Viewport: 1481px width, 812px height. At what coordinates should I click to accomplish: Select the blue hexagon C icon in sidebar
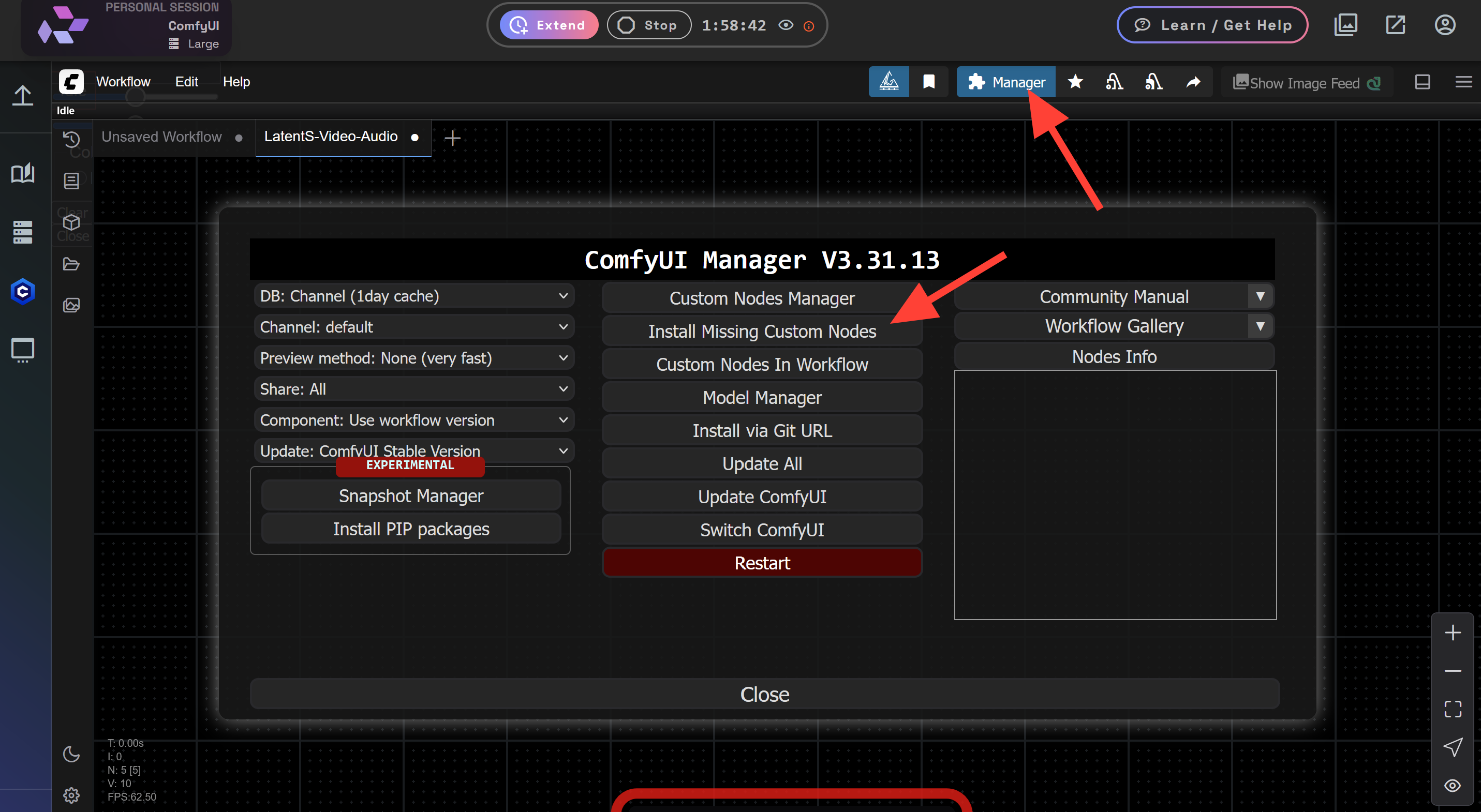[23, 292]
